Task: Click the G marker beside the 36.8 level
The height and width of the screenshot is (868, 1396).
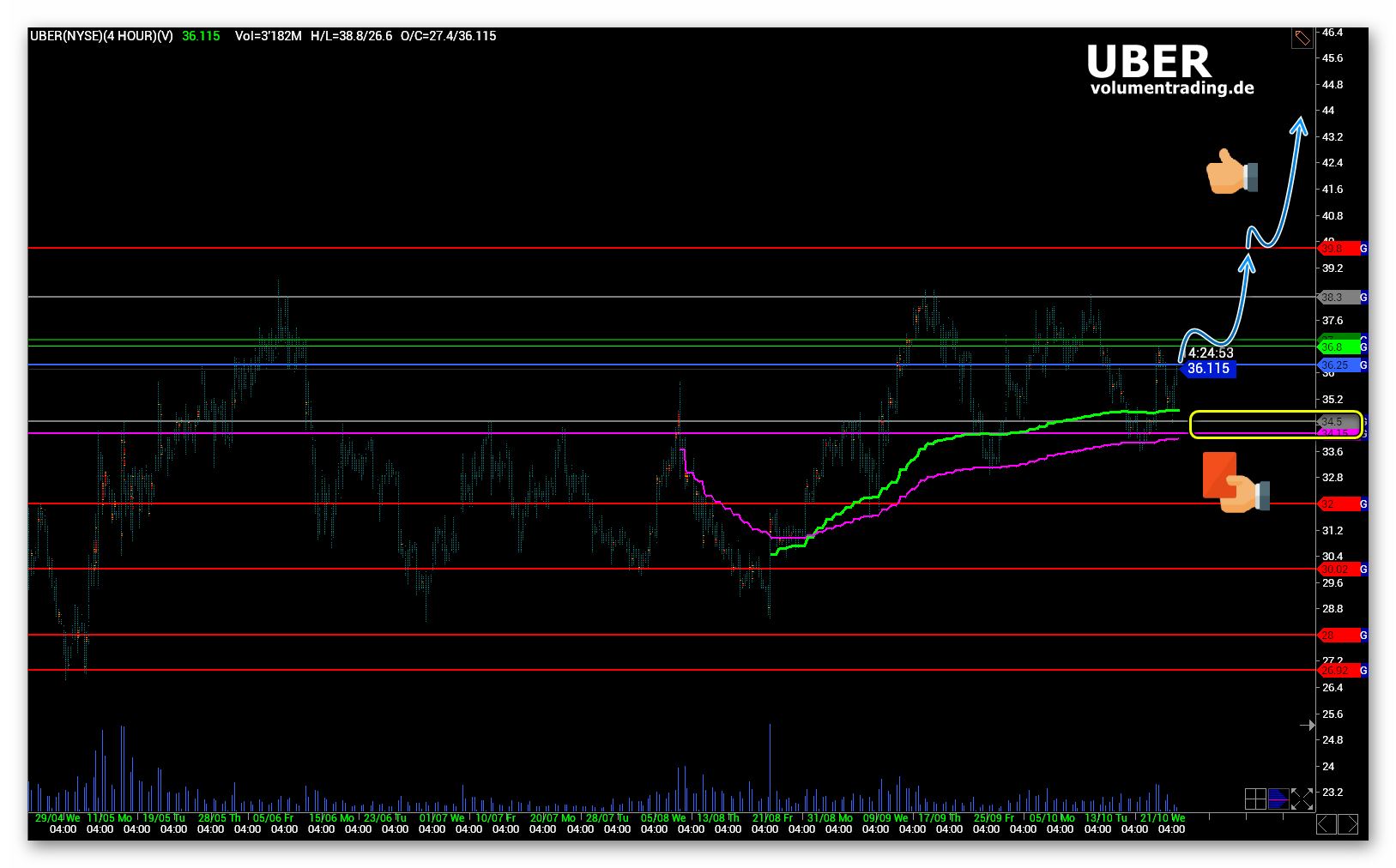Action: (1363, 347)
